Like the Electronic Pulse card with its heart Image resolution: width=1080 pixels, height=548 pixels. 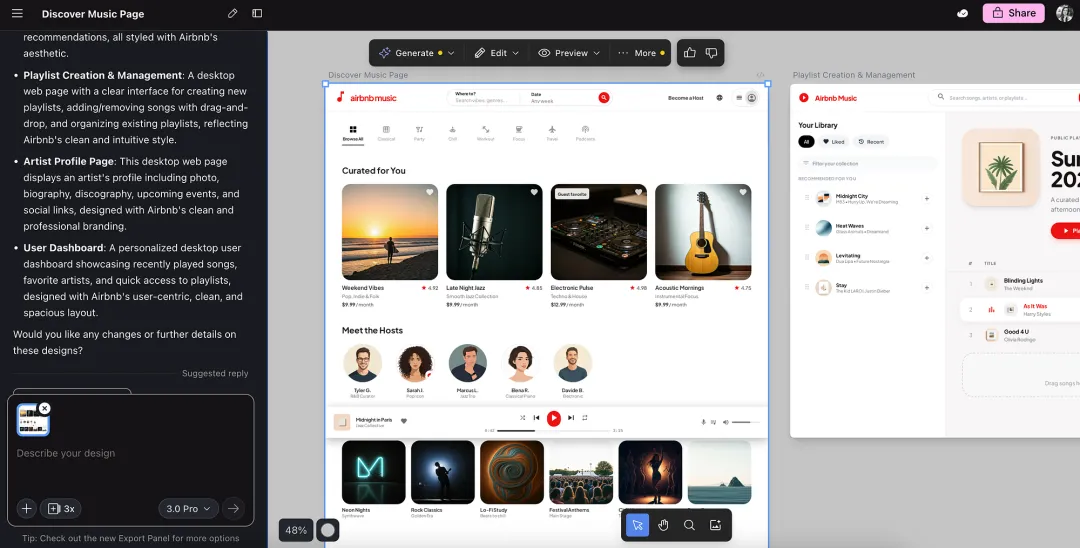coord(638,192)
